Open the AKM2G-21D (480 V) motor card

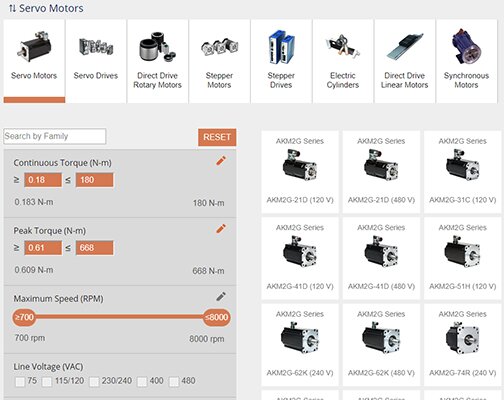coord(381,172)
